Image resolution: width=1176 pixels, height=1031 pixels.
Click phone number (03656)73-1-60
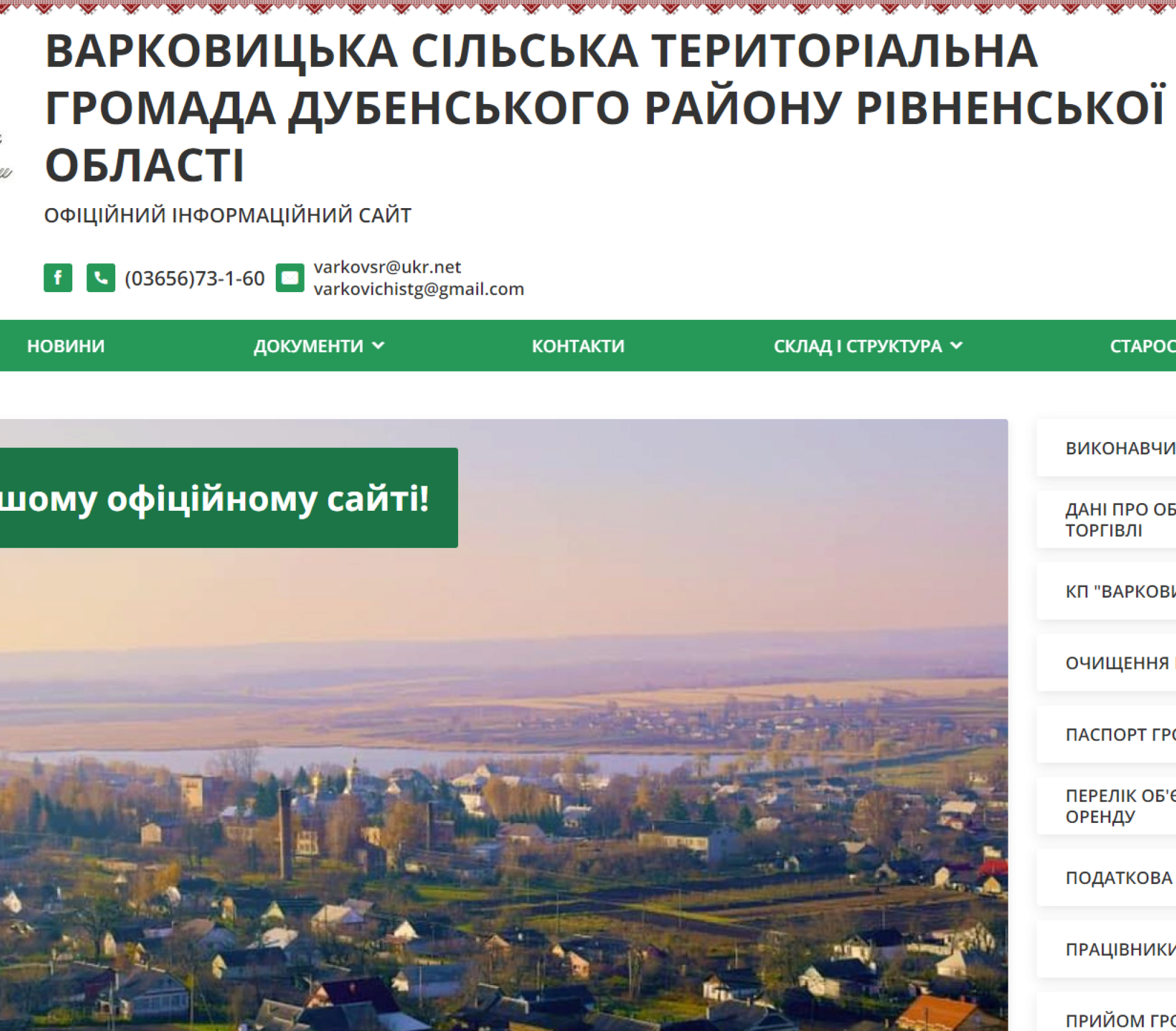(x=195, y=278)
